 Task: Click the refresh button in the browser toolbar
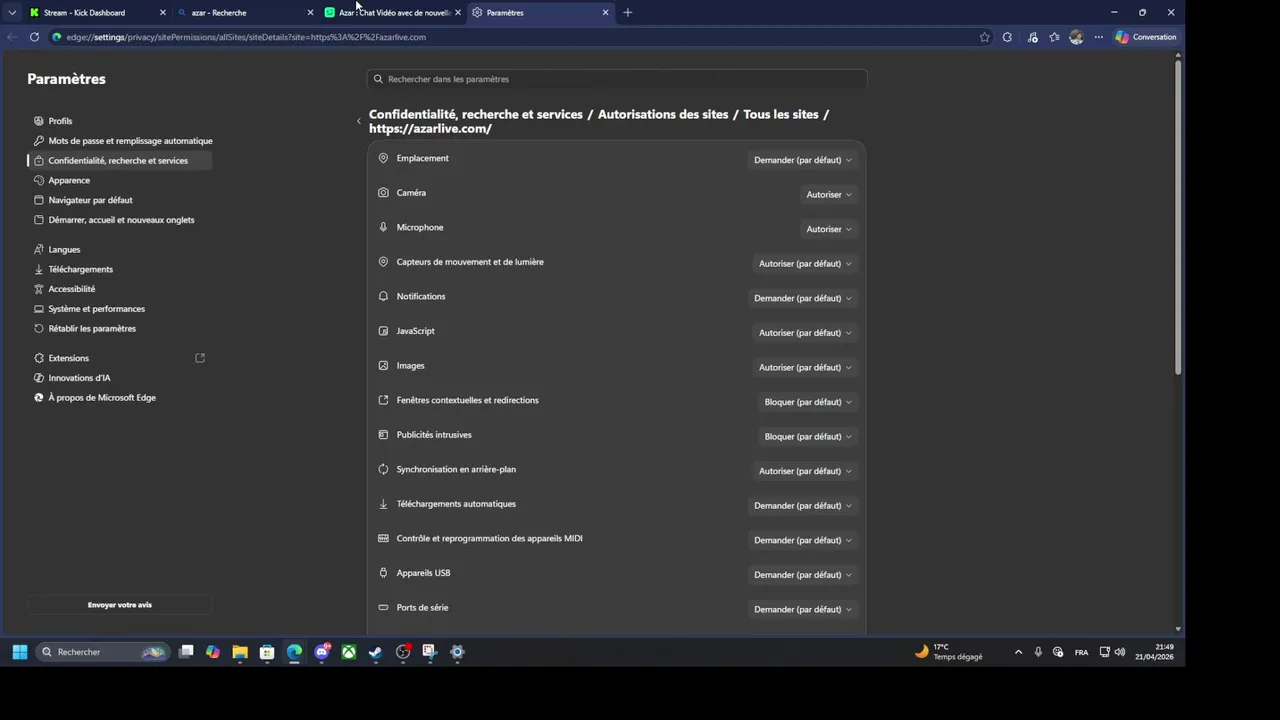34,37
